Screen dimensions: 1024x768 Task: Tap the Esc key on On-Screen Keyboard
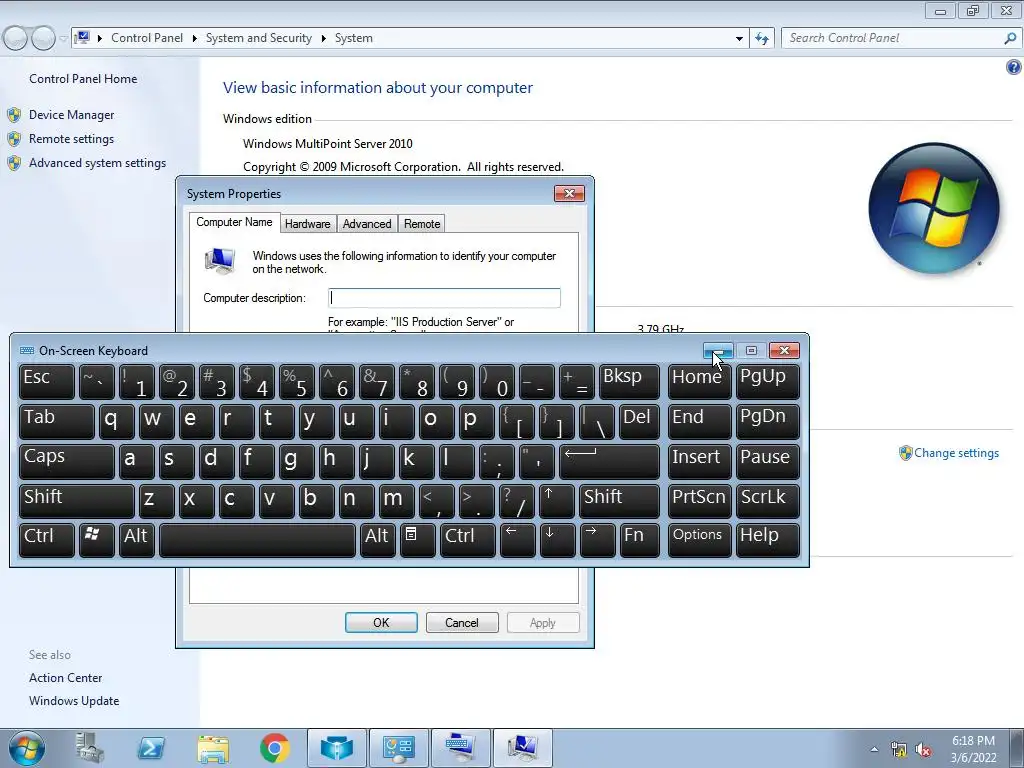click(47, 382)
